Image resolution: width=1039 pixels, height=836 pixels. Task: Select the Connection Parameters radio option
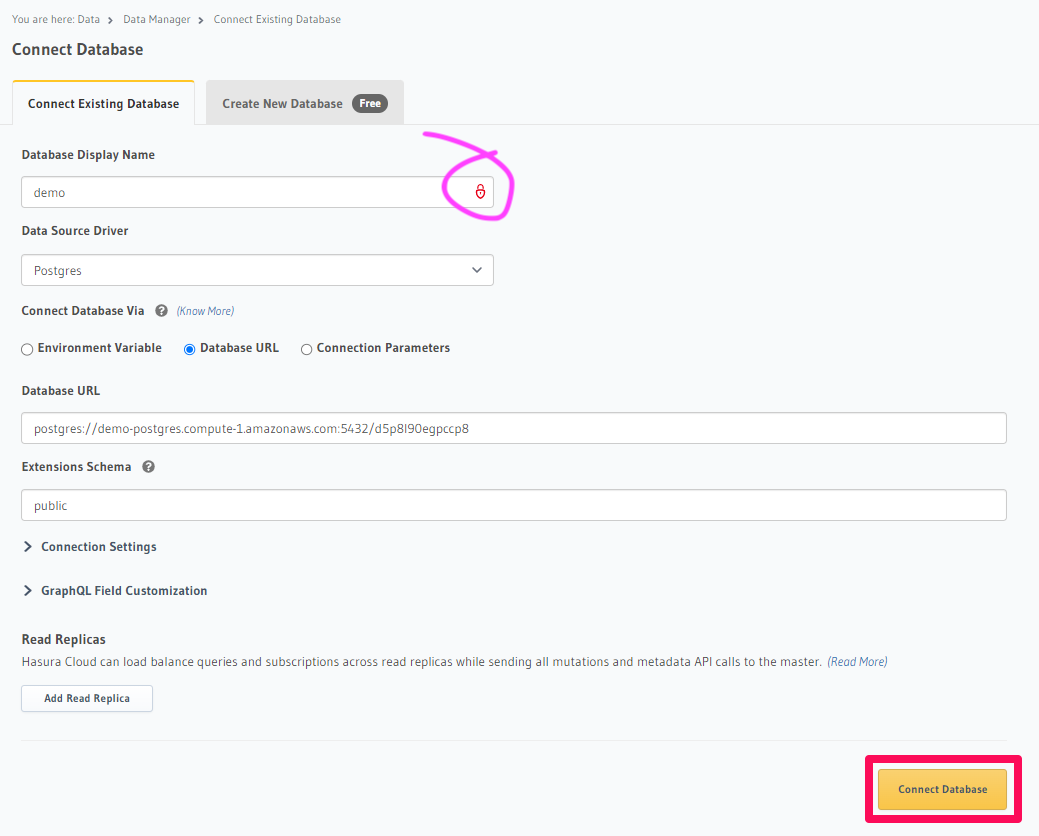coord(306,349)
